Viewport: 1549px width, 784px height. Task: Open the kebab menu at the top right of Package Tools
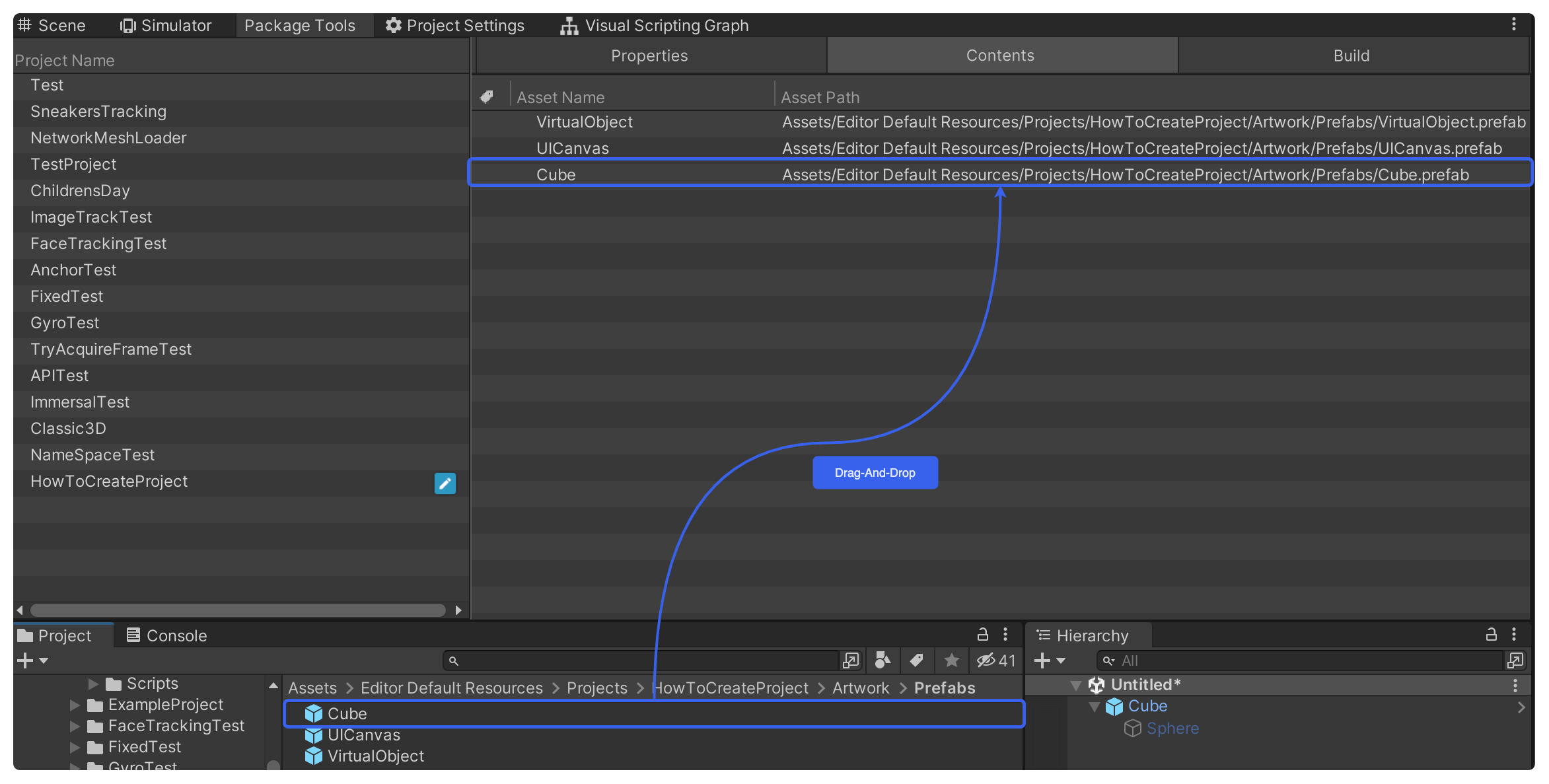pyautogui.click(x=1513, y=24)
